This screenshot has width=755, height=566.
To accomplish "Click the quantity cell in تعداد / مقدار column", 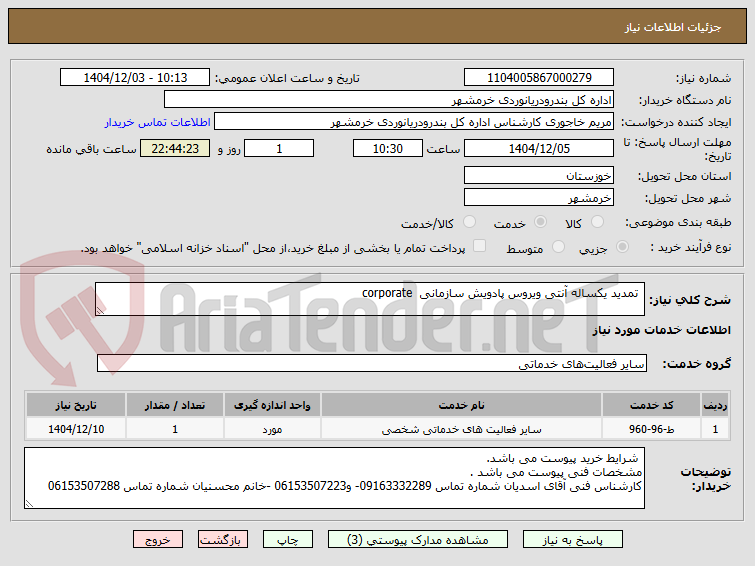I will 175,429.
